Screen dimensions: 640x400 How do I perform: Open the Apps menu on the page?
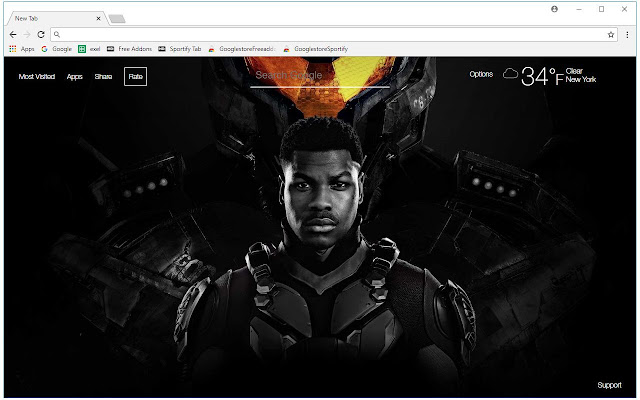75,77
